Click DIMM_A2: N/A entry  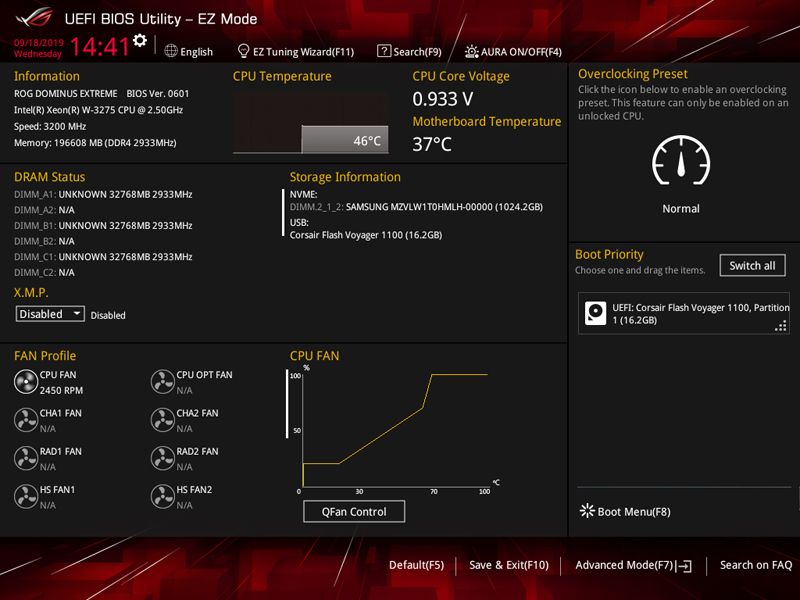44,210
